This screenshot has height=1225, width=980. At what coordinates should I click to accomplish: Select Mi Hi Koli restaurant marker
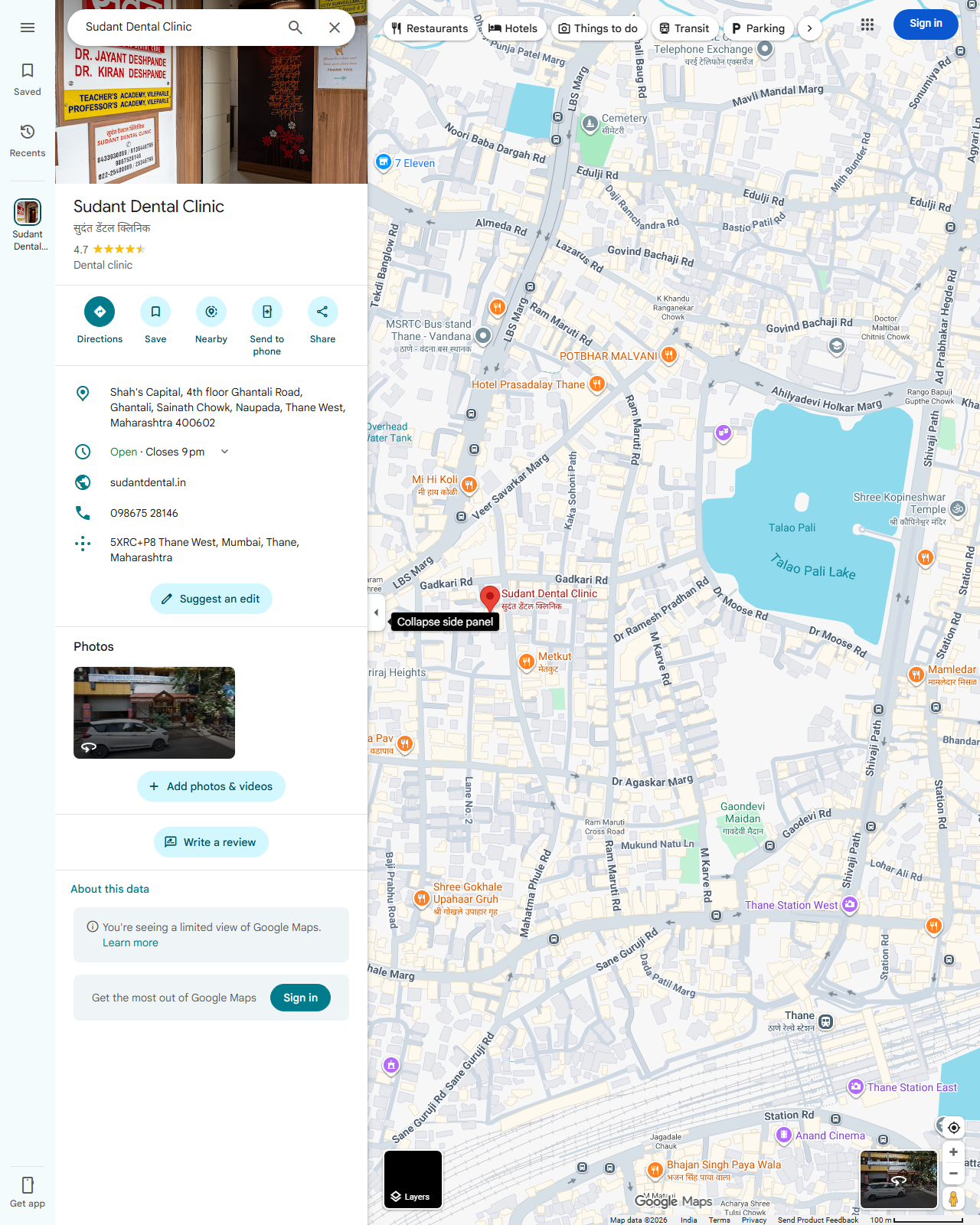[469, 485]
